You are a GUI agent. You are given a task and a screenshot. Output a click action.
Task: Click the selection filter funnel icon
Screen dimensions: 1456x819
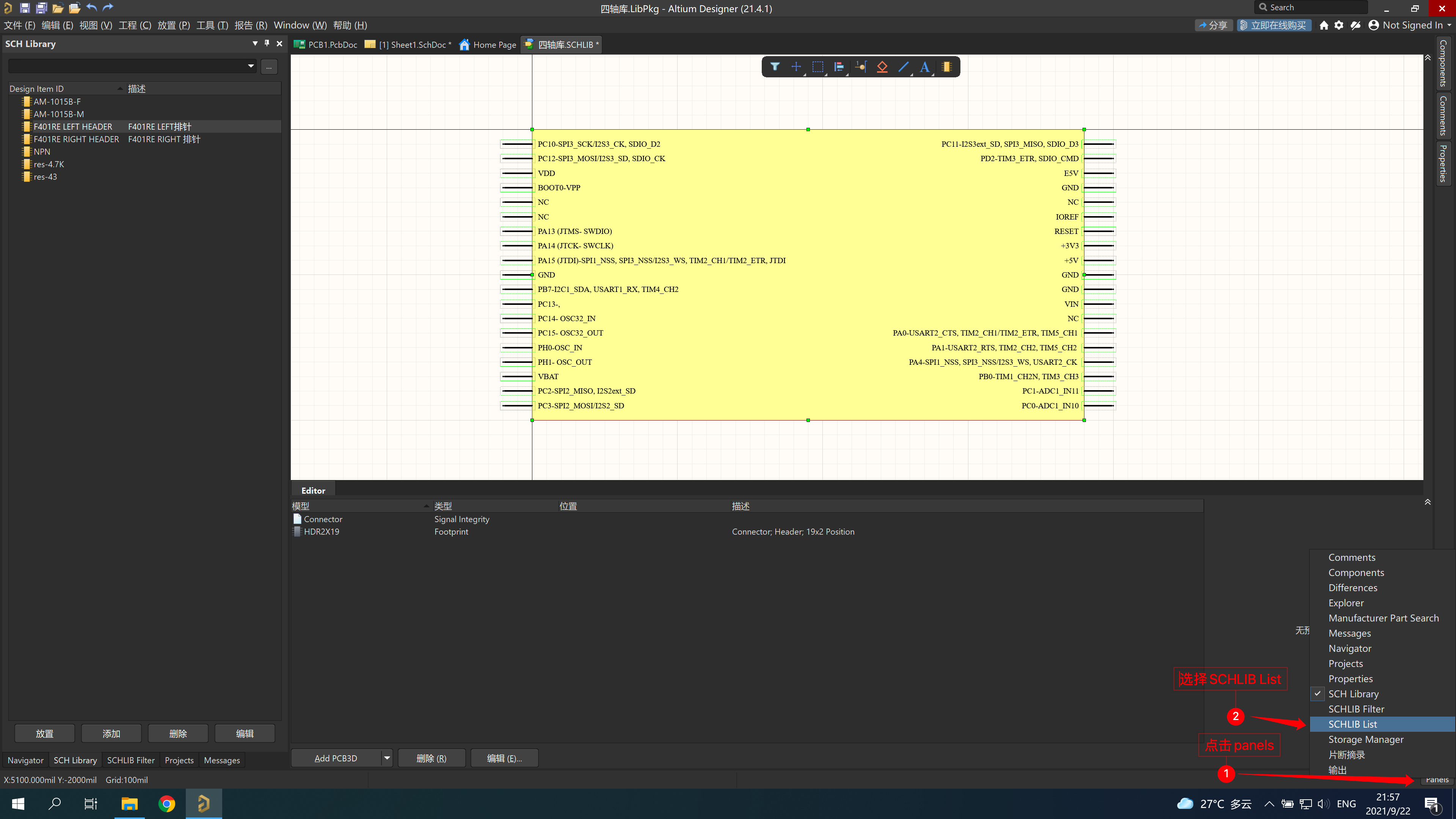[x=775, y=67]
